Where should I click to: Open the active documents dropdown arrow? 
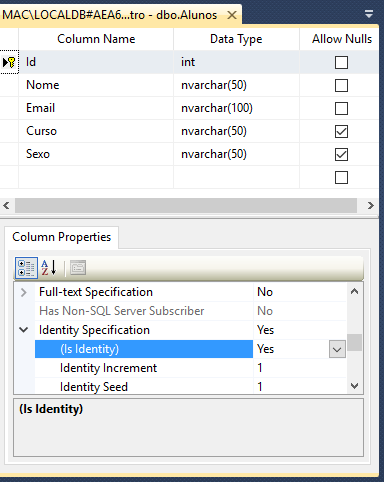(369, 14)
